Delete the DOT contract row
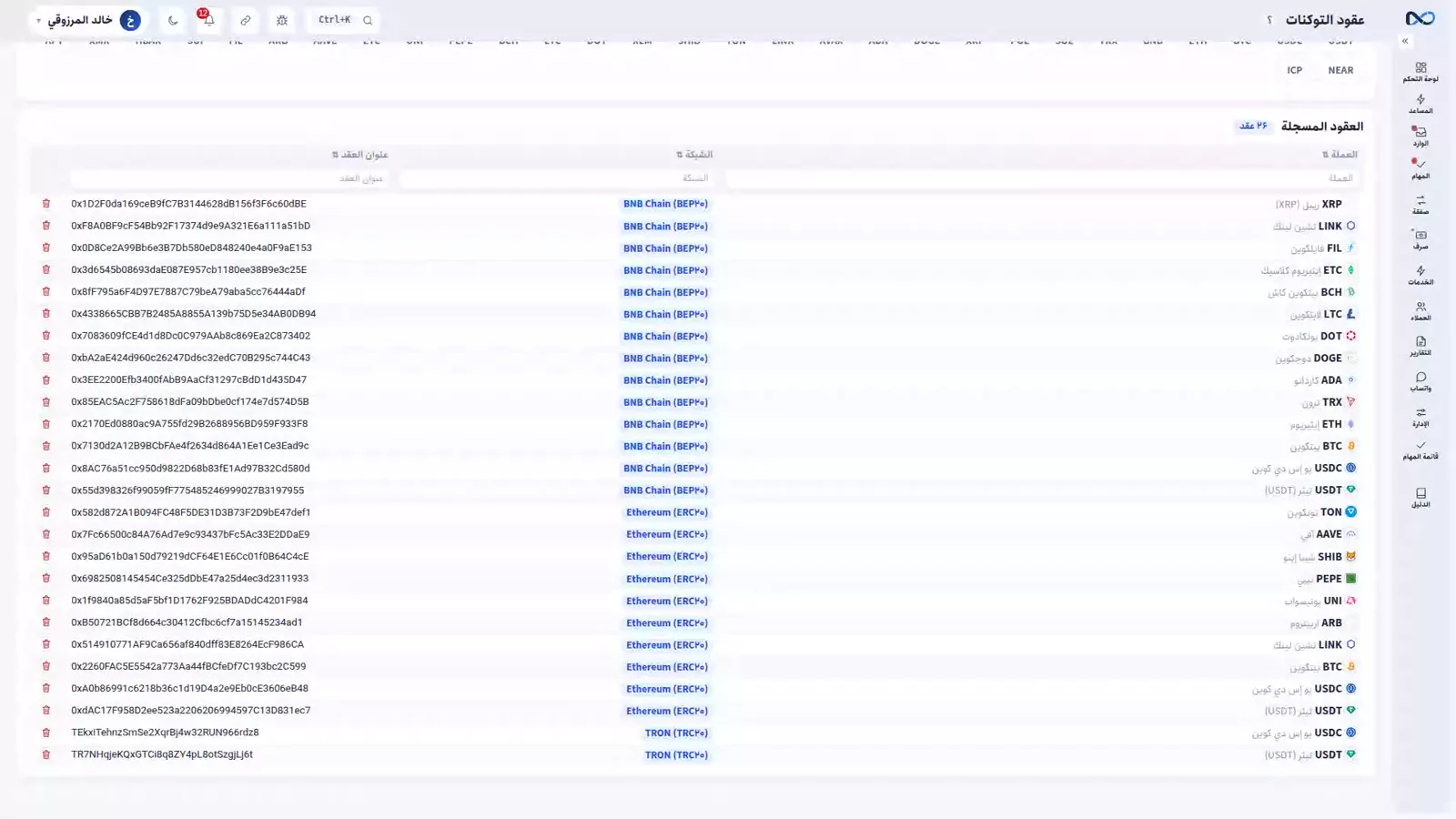This screenshot has width=1456, height=819. 45,336
